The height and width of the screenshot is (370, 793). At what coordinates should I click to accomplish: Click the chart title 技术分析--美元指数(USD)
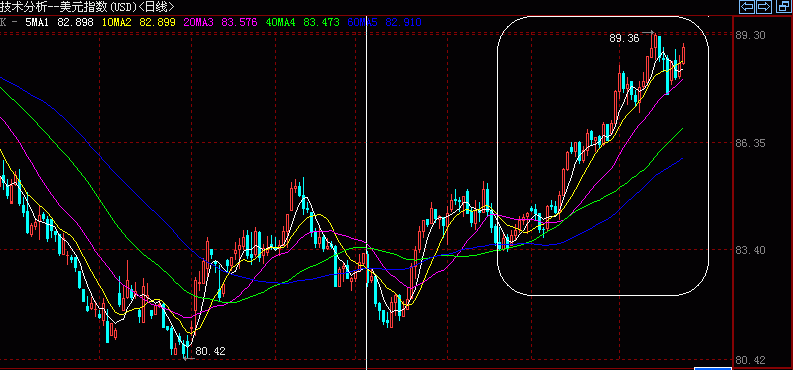pos(68,7)
